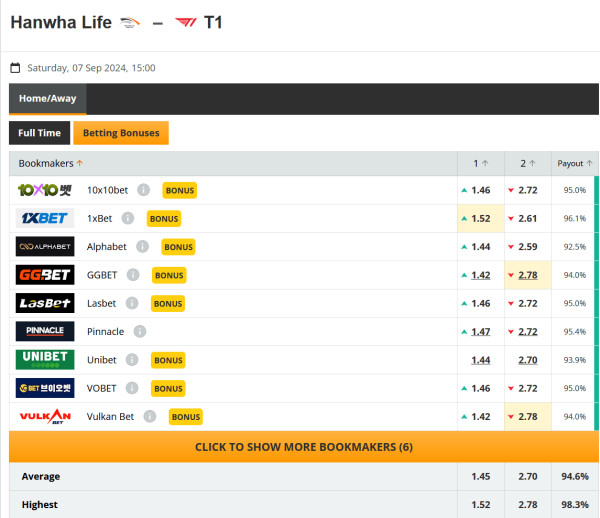Select the Home/Away tab
This screenshot has height=518, width=600.
[x=48, y=99]
